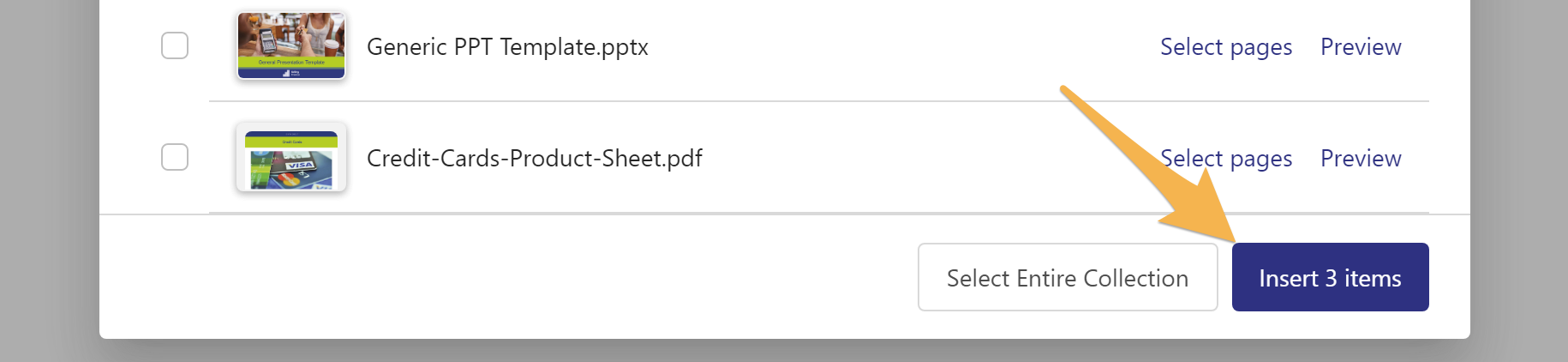
Task: Add the whole collection with Select Entire Collection
Action: point(1067,277)
